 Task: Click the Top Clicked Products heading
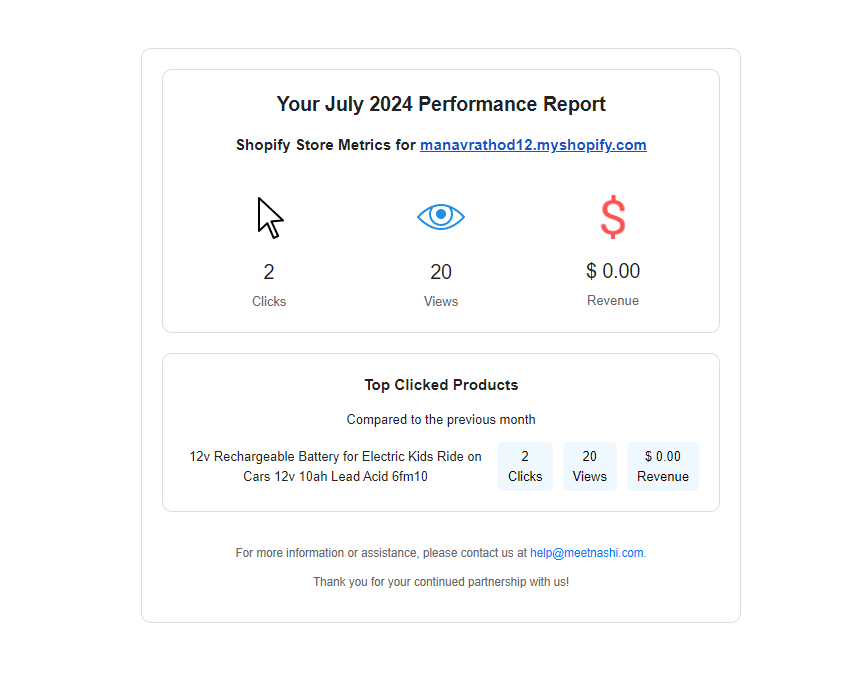[x=441, y=385]
